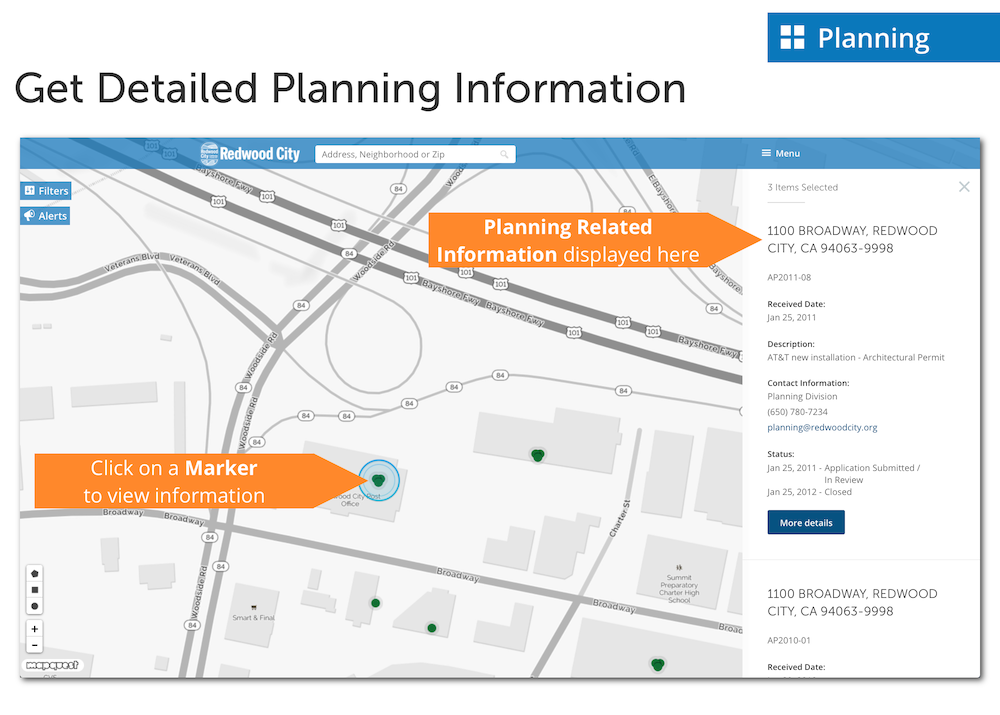Click the highlighted marker at Post Office
This screenshot has height=715, width=1000.
(x=379, y=480)
